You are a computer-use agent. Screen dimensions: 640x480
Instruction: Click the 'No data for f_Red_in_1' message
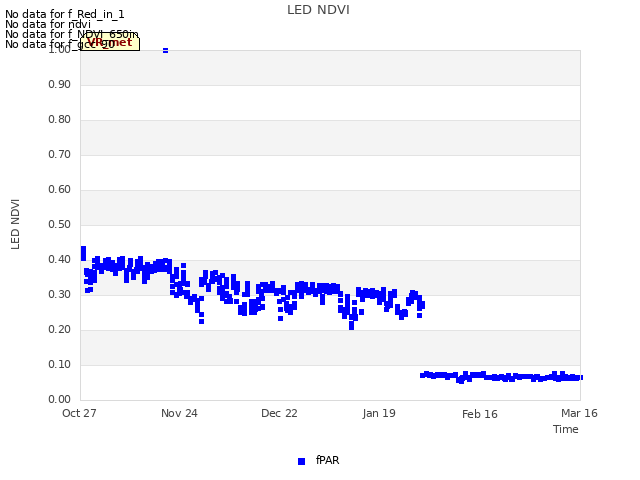64,15
